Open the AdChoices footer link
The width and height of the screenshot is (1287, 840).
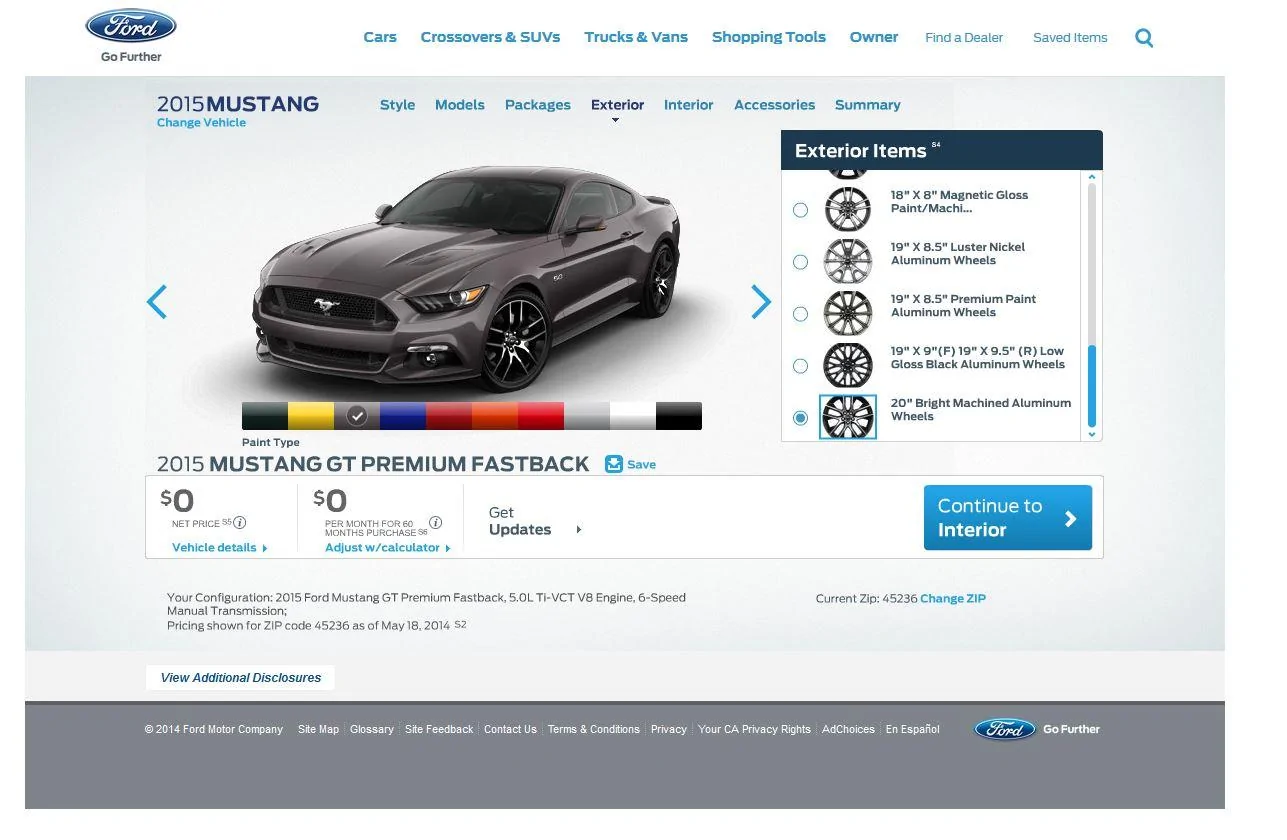pyautogui.click(x=848, y=730)
